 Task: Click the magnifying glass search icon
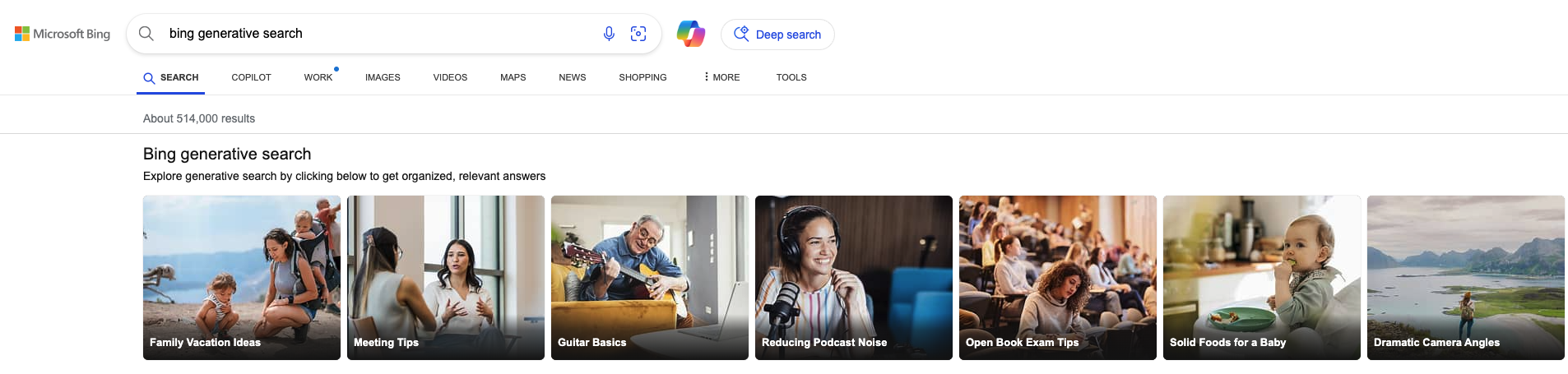[x=146, y=34]
